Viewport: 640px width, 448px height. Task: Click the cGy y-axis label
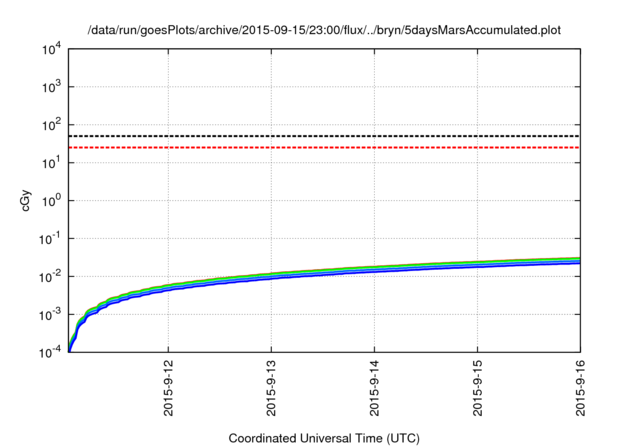(26, 200)
